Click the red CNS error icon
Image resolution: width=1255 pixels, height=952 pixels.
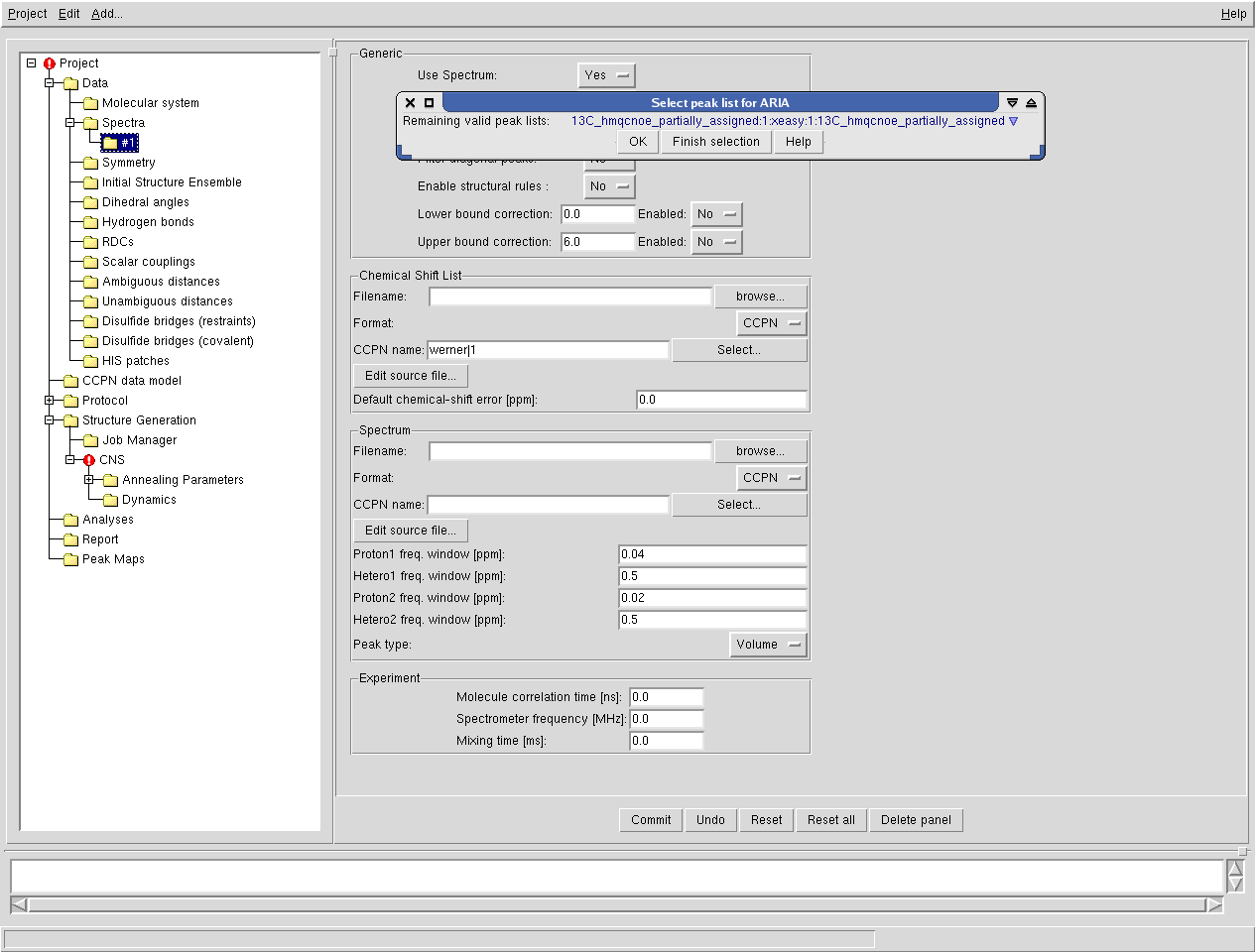point(89,460)
